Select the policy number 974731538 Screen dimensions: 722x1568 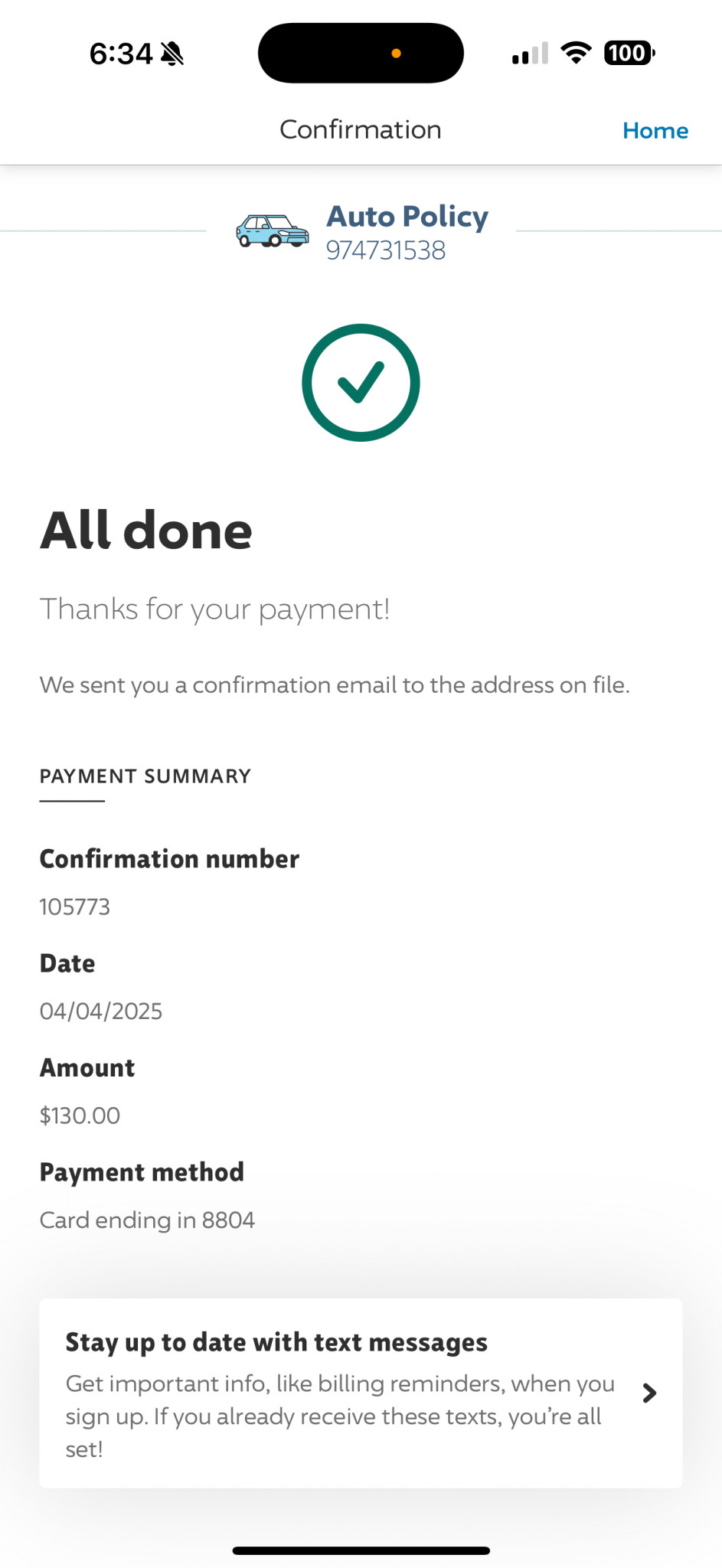(x=386, y=250)
